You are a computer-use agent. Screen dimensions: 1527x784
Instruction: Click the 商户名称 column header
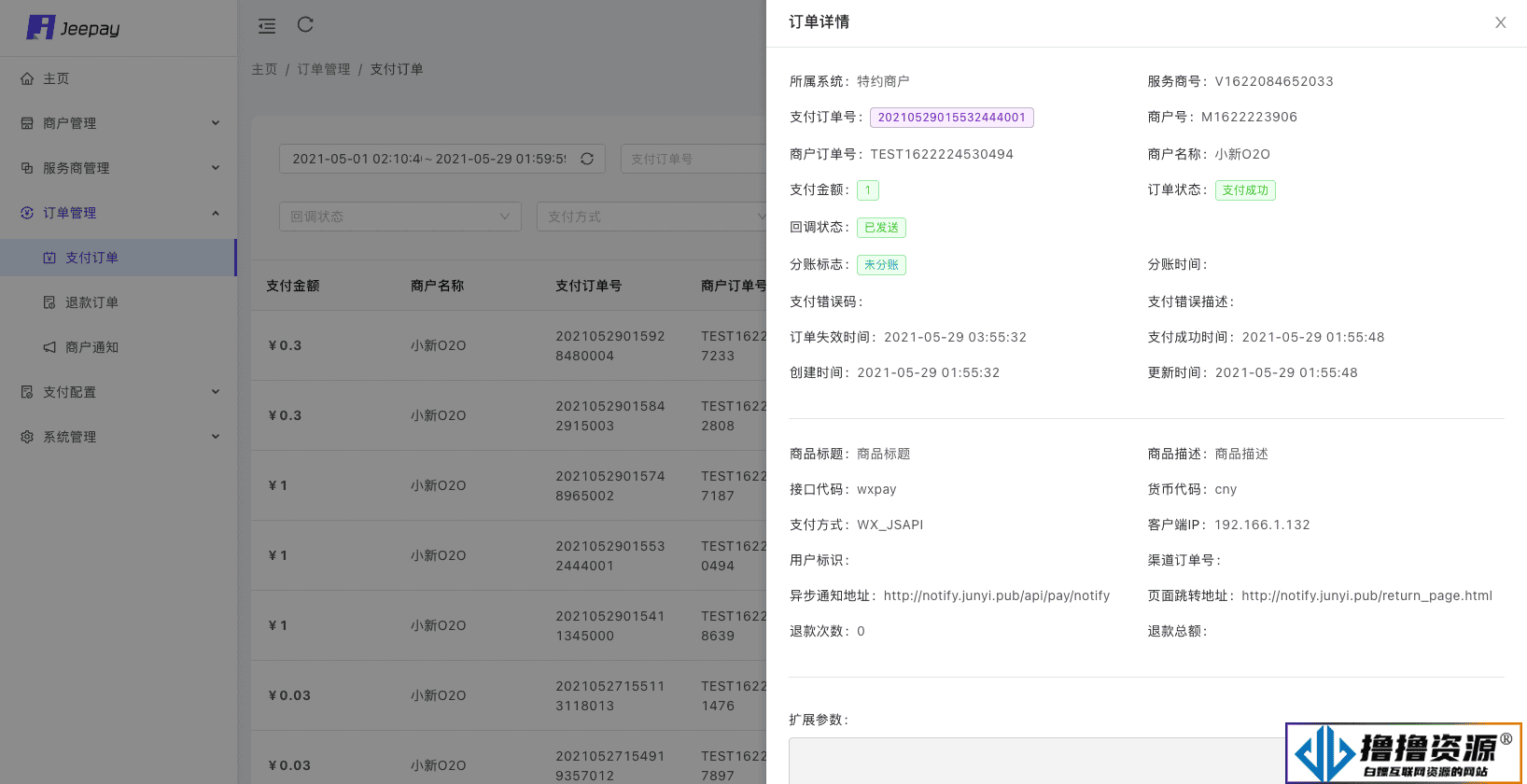click(x=438, y=286)
